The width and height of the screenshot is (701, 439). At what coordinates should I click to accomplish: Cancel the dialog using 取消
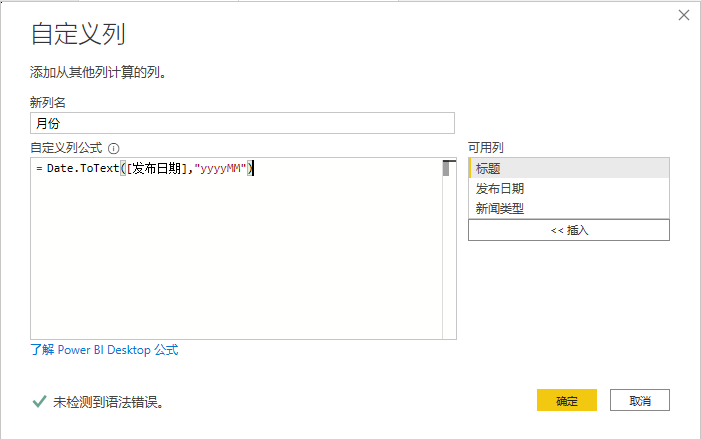pos(639,400)
